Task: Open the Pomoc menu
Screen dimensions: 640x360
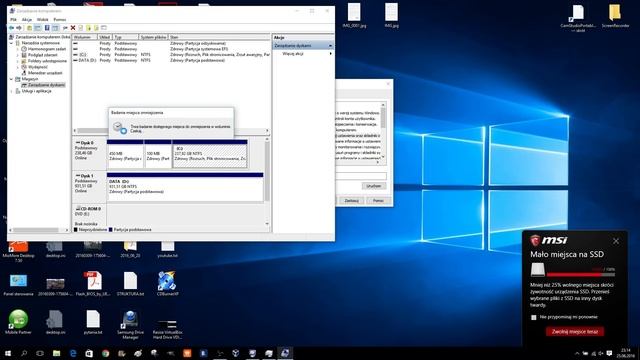Action: pos(60,20)
